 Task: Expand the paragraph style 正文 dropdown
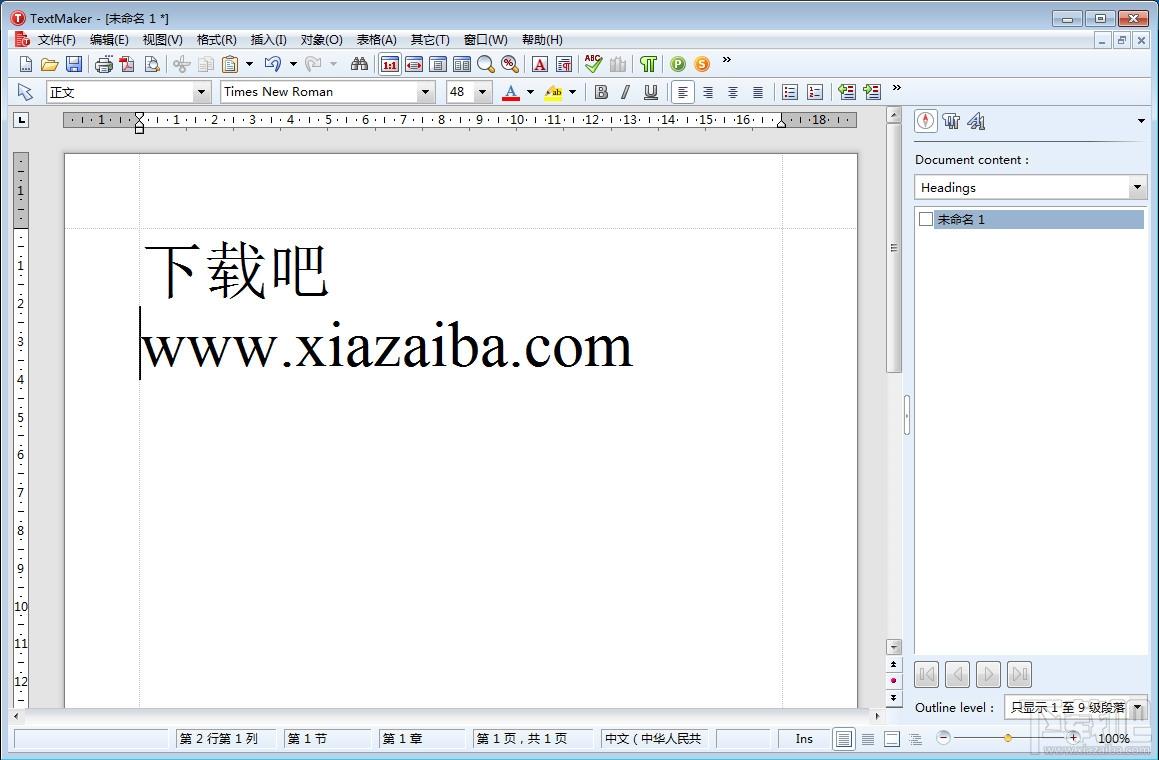click(201, 92)
